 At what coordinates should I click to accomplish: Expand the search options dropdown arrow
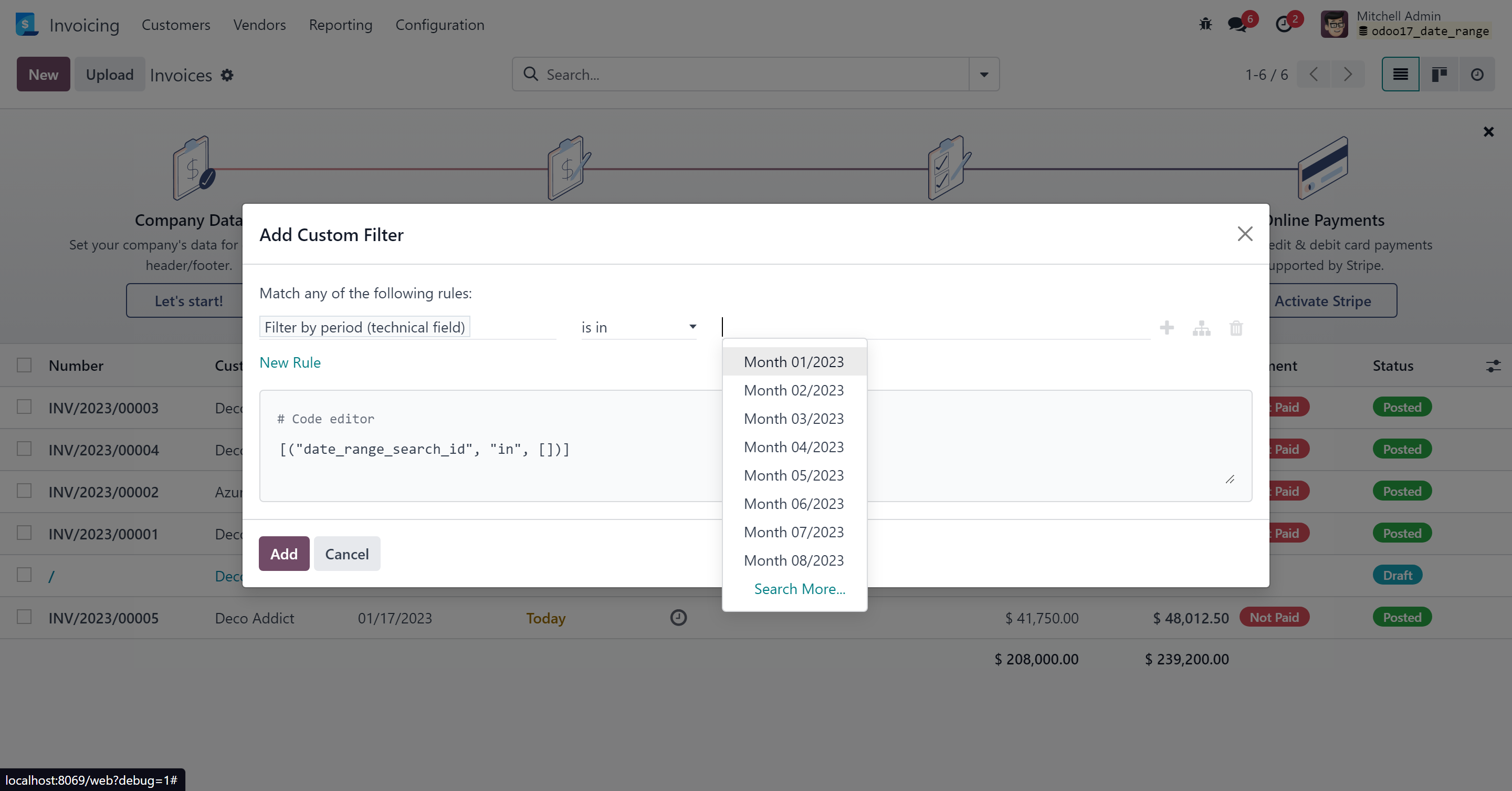(x=983, y=74)
